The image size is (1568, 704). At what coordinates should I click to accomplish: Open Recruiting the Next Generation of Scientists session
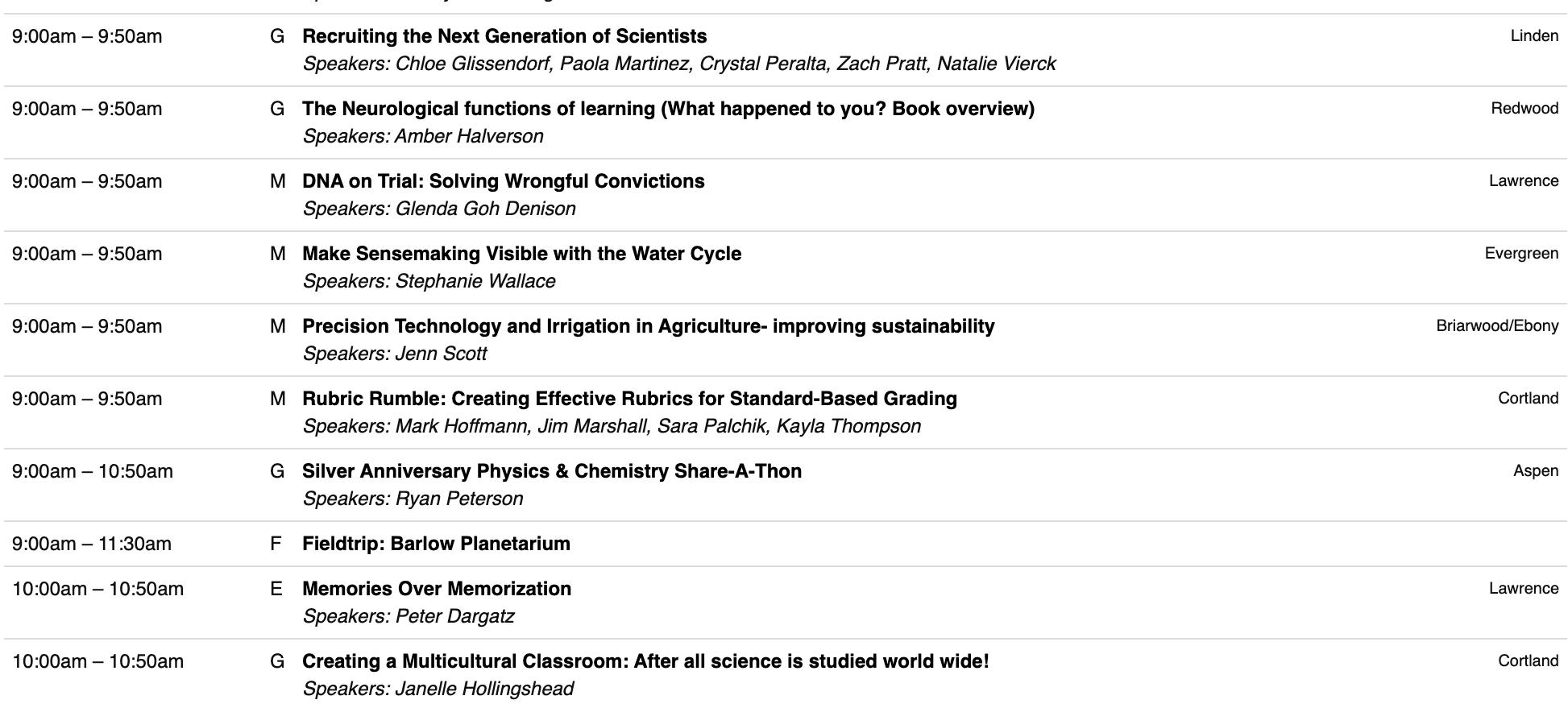pyautogui.click(x=504, y=36)
